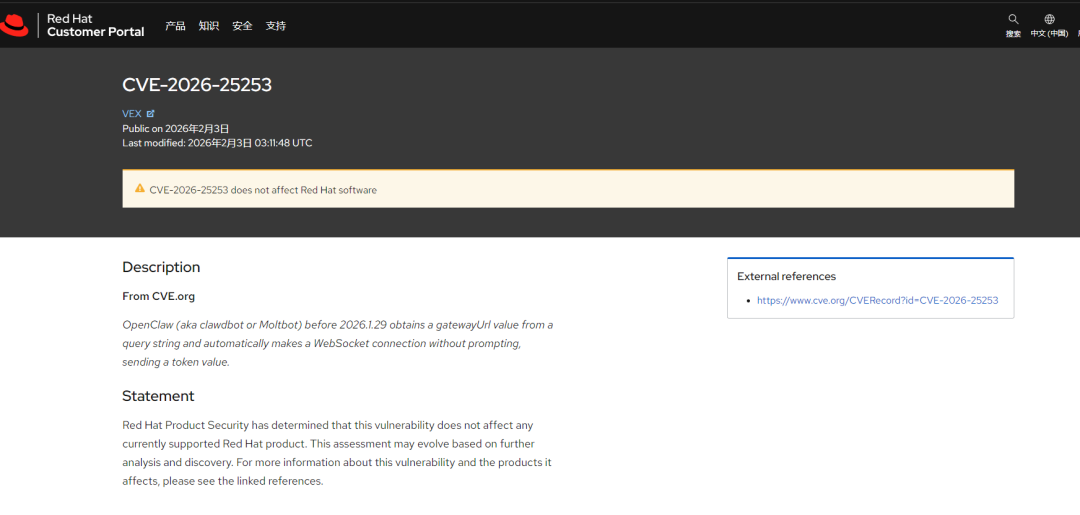Click the red fedora Red Hat logo

pos(14,25)
